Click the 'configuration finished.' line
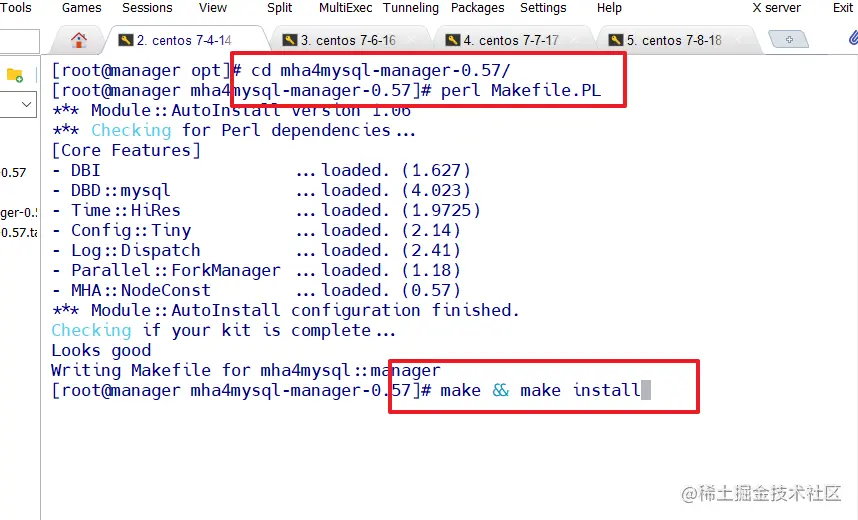858x520 pixels. [286, 310]
